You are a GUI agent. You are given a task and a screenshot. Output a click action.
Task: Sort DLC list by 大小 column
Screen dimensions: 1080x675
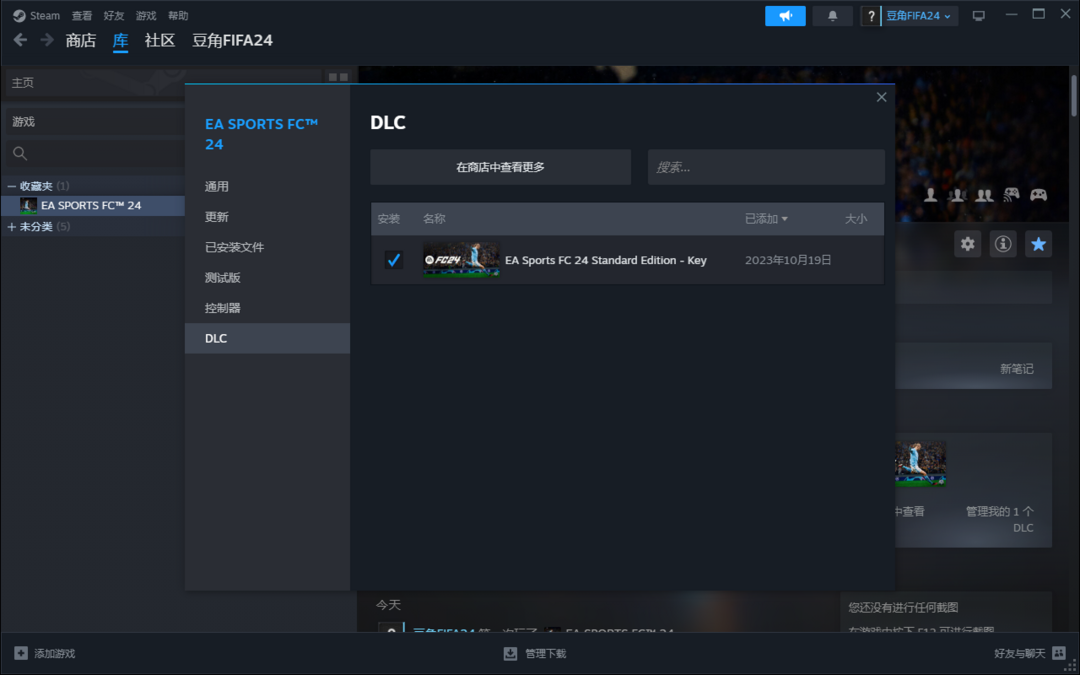click(856, 219)
